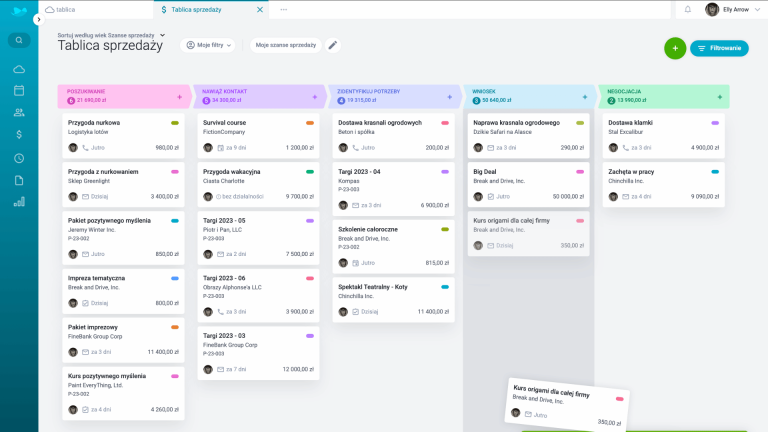Add a deal to the Negocjacja column
The width and height of the screenshot is (768, 432).
point(719,97)
